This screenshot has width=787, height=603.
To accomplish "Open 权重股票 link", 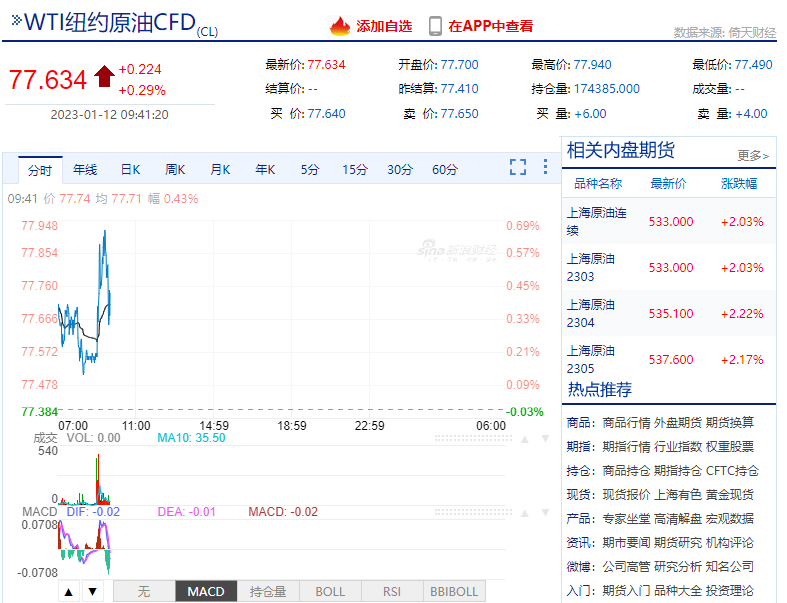I will pos(730,447).
